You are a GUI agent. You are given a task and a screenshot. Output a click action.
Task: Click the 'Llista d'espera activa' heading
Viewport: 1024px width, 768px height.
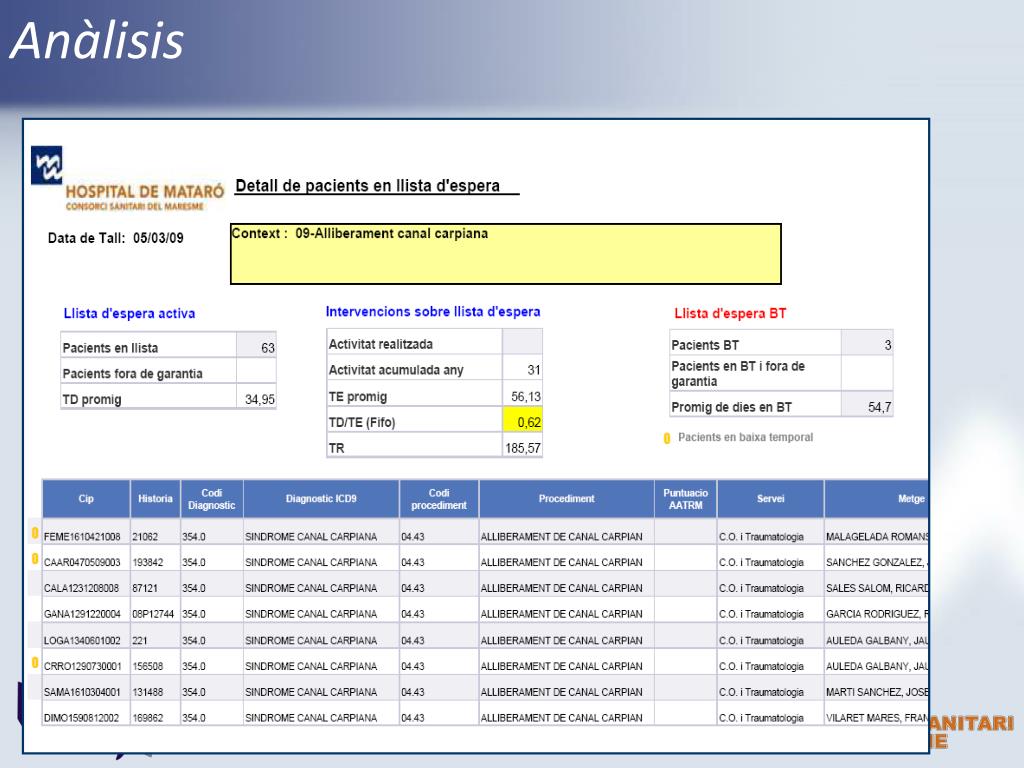(129, 313)
